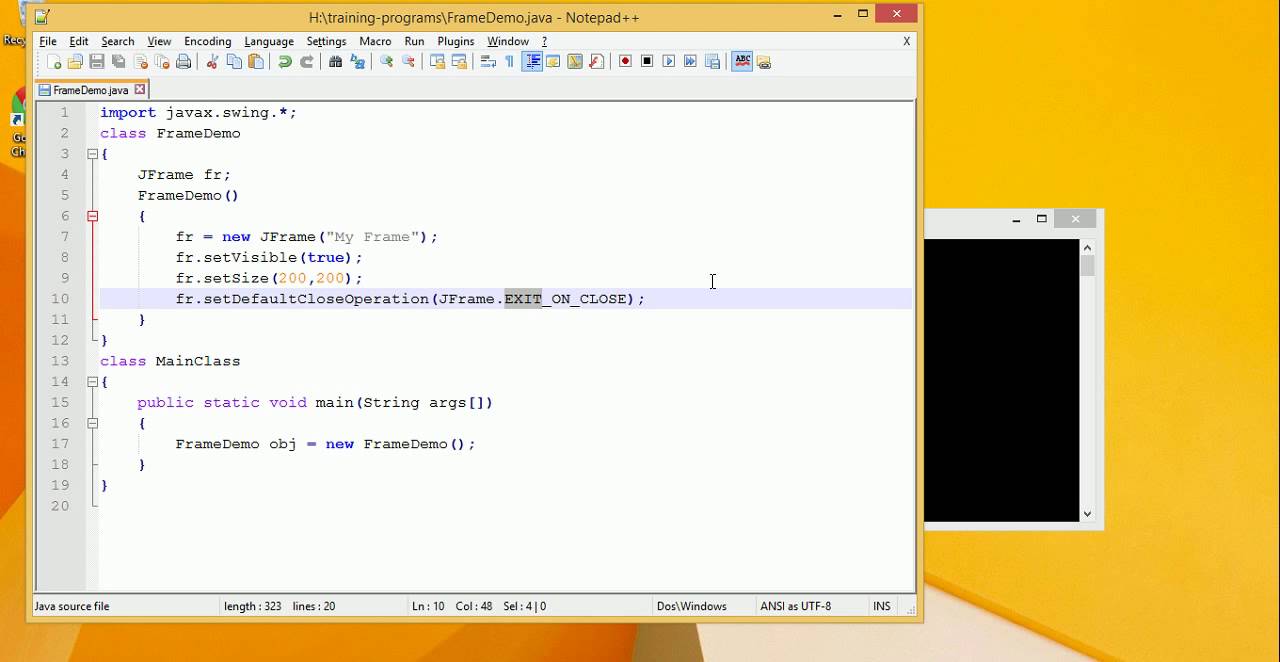Image resolution: width=1280 pixels, height=662 pixels.
Task: Paste using the clipboard icon
Action: (256, 62)
